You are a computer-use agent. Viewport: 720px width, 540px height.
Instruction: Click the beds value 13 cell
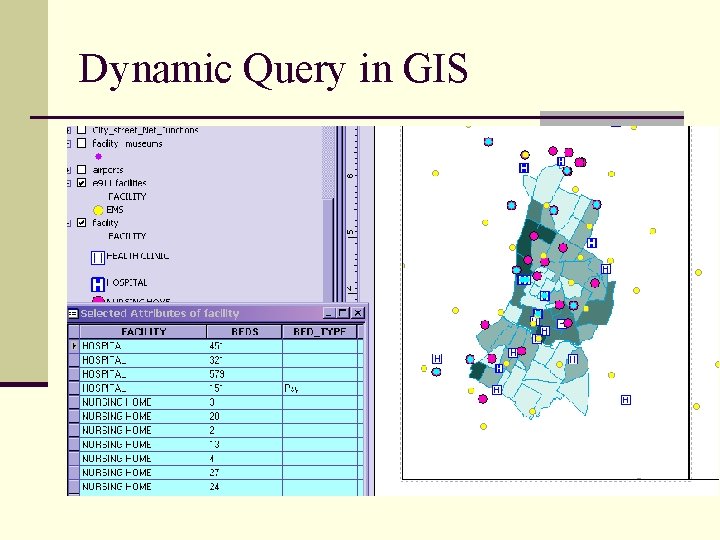245,444
